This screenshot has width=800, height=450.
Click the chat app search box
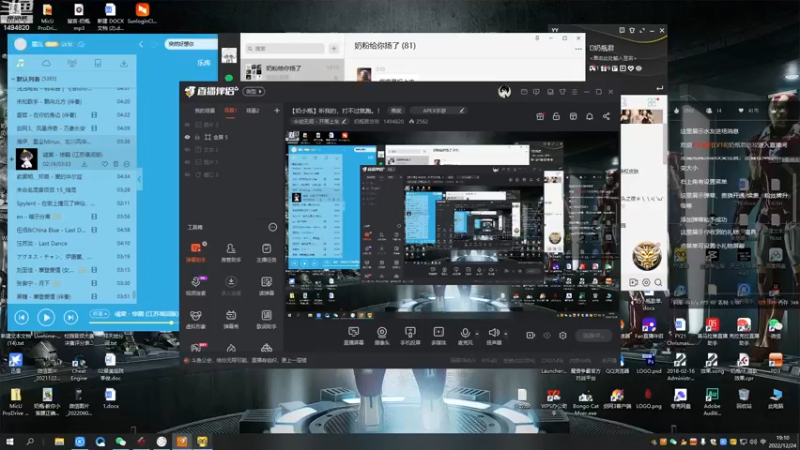[x=285, y=48]
